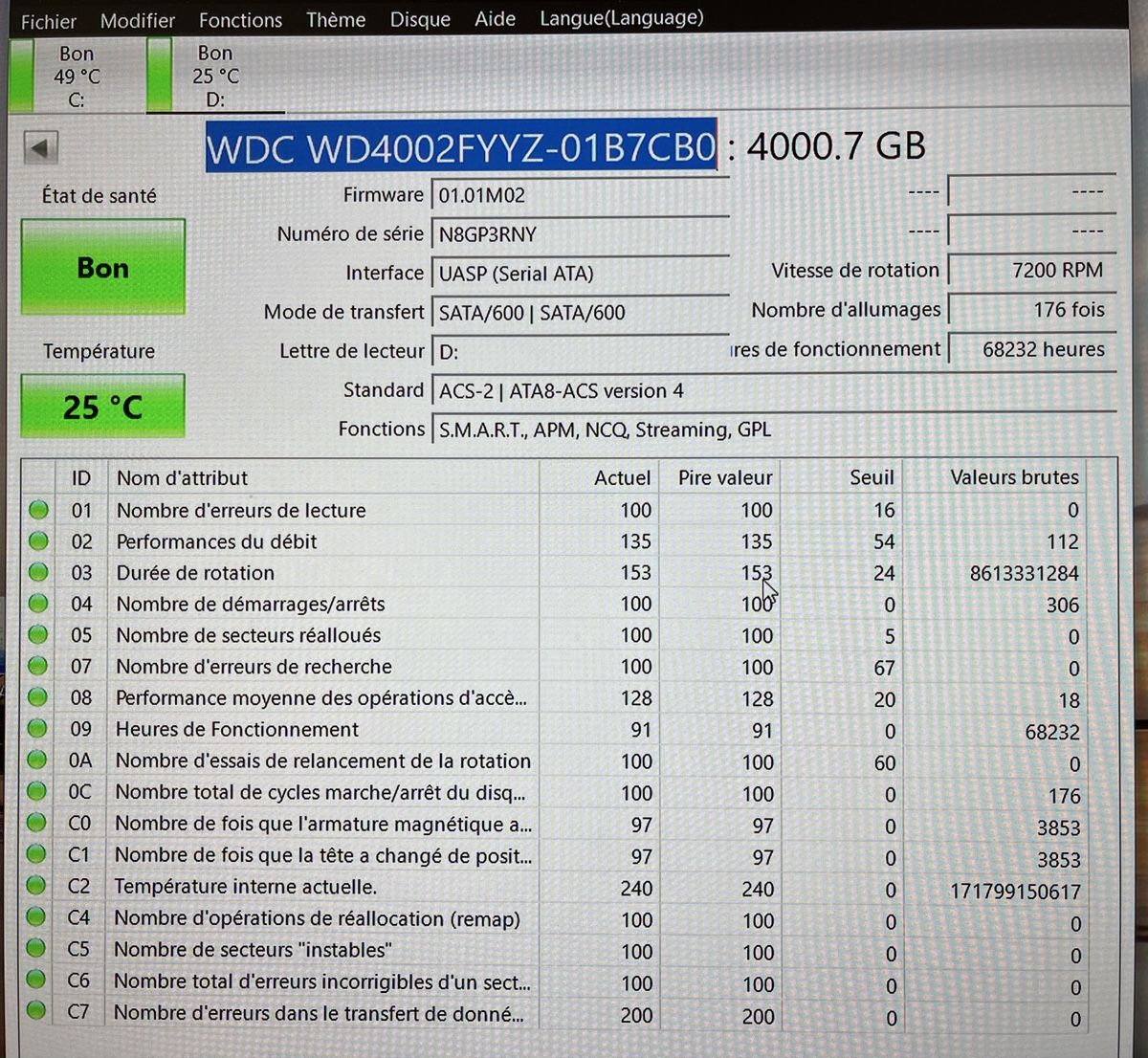Viewport: 1148px width, 1058px height.
Task: Click green status icon for attribute C6
Action: [x=36, y=981]
